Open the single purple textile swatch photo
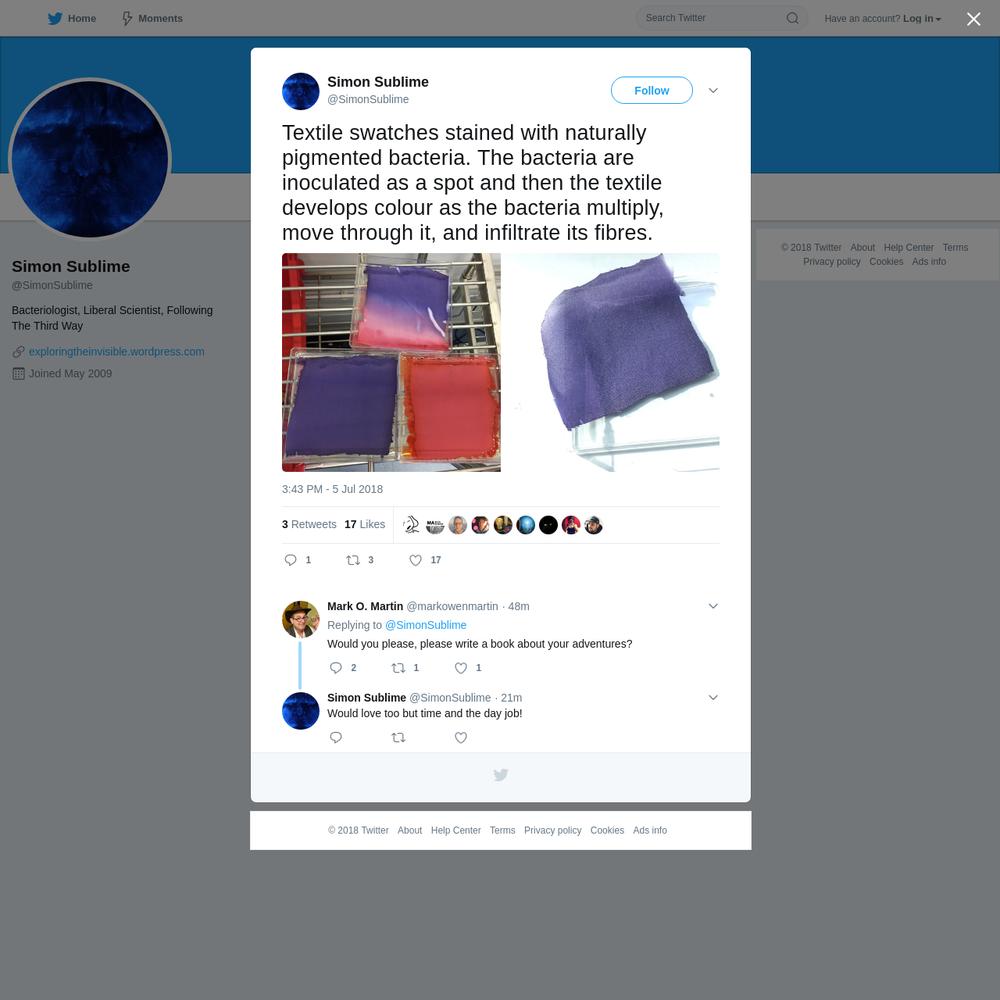The height and width of the screenshot is (1000, 1000). point(612,362)
